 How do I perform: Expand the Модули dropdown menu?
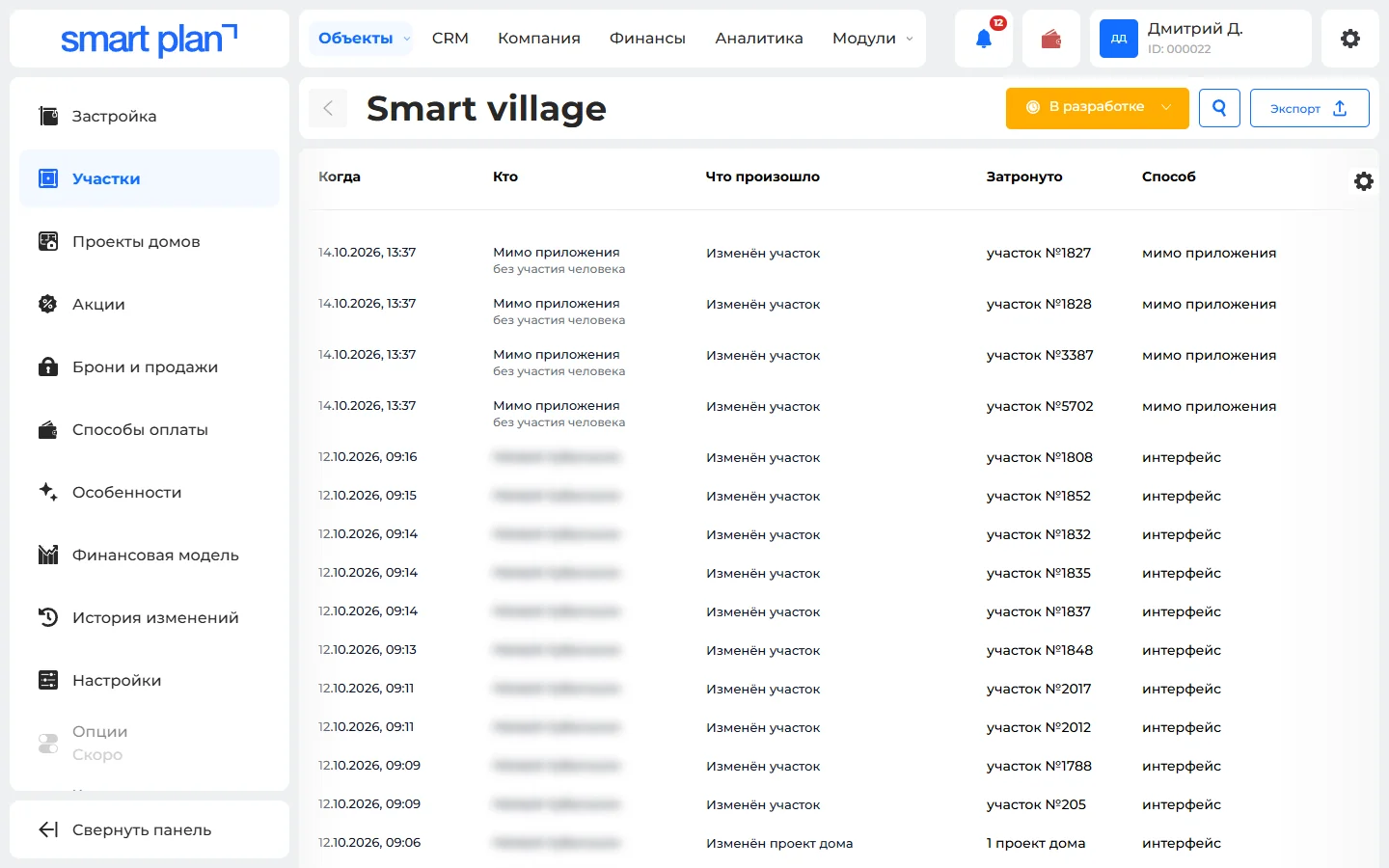tap(873, 39)
